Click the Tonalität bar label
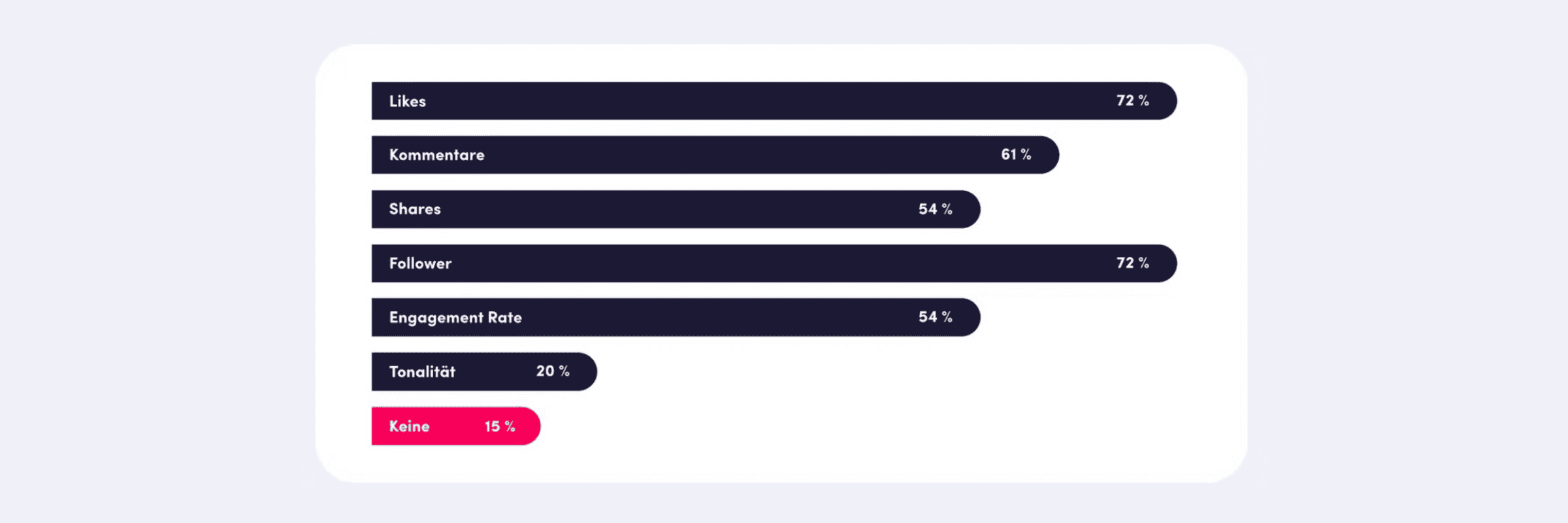Screen dimensions: 1568x523 point(422,371)
